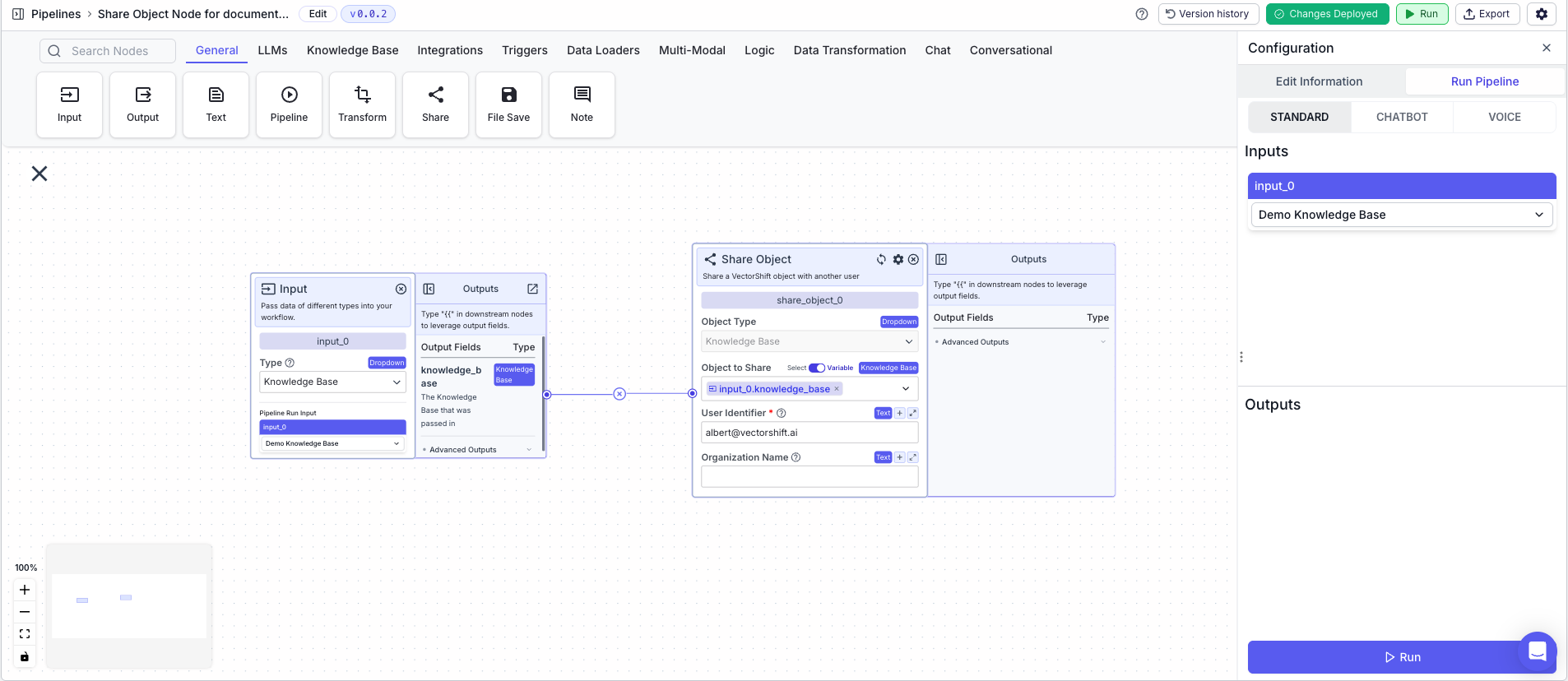Select the VOICE run mode
Screen dimensions: 1568x681
1505,117
